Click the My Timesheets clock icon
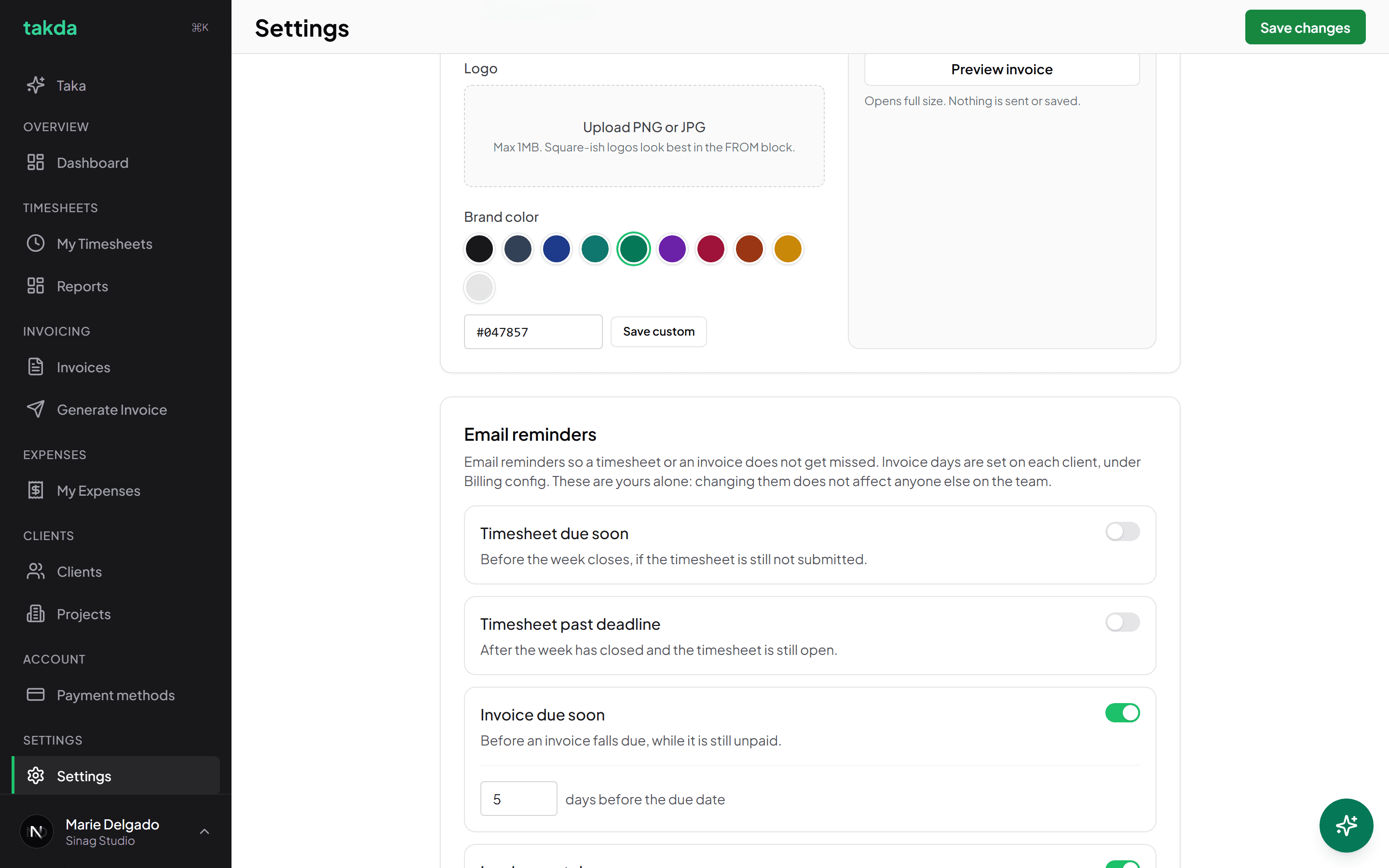Image resolution: width=1389 pixels, height=868 pixels. click(x=36, y=244)
